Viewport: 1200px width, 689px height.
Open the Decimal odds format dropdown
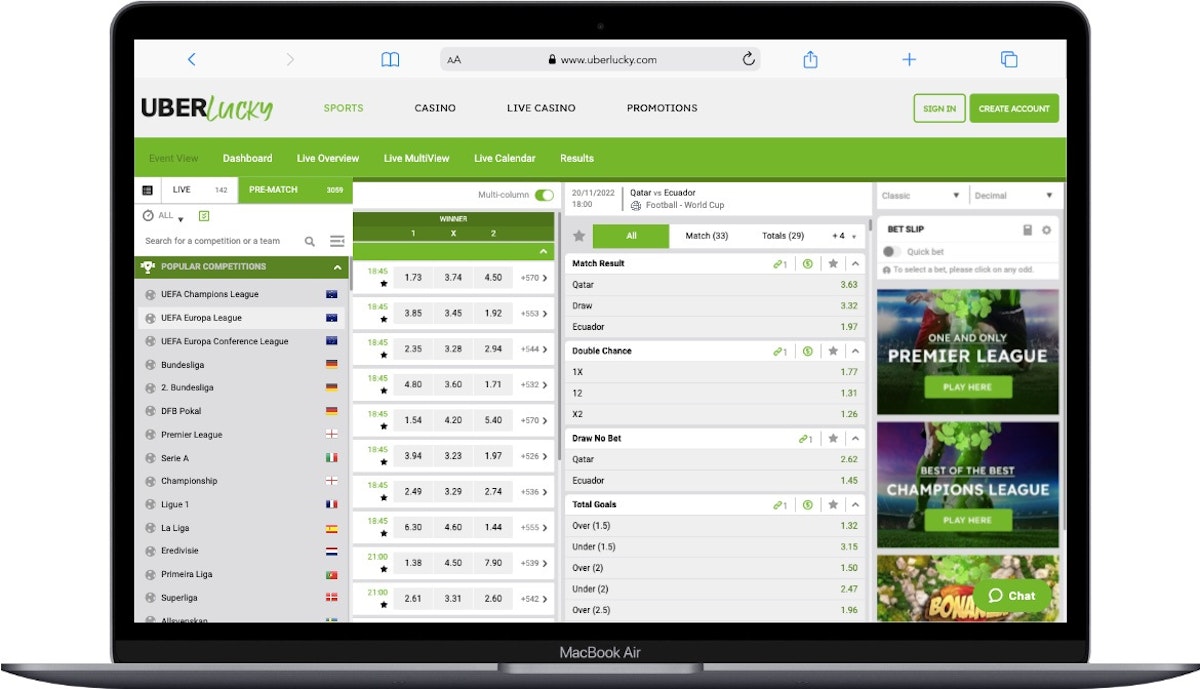point(1015,196)
